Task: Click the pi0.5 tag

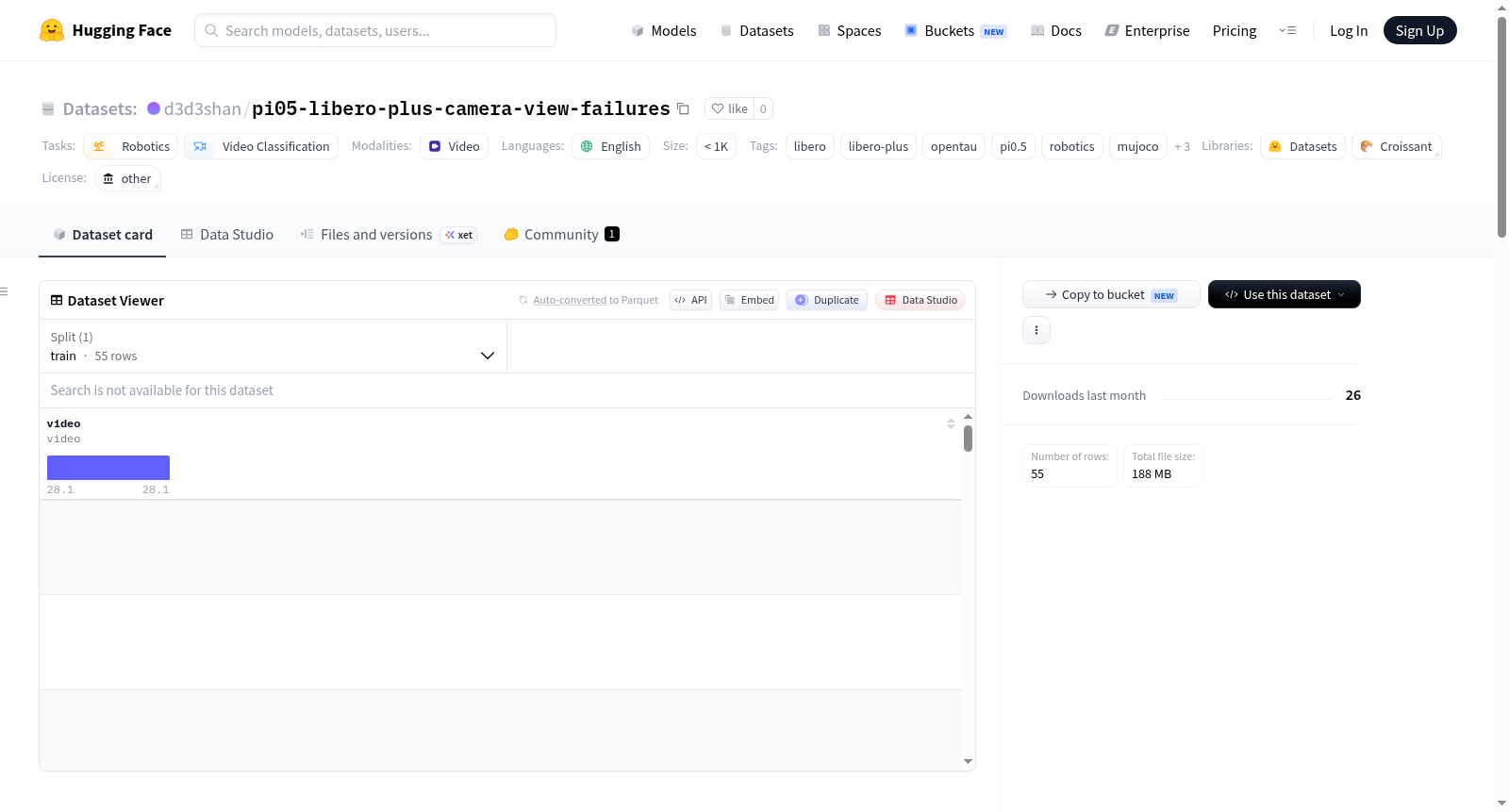Action: pos(1013,146)
